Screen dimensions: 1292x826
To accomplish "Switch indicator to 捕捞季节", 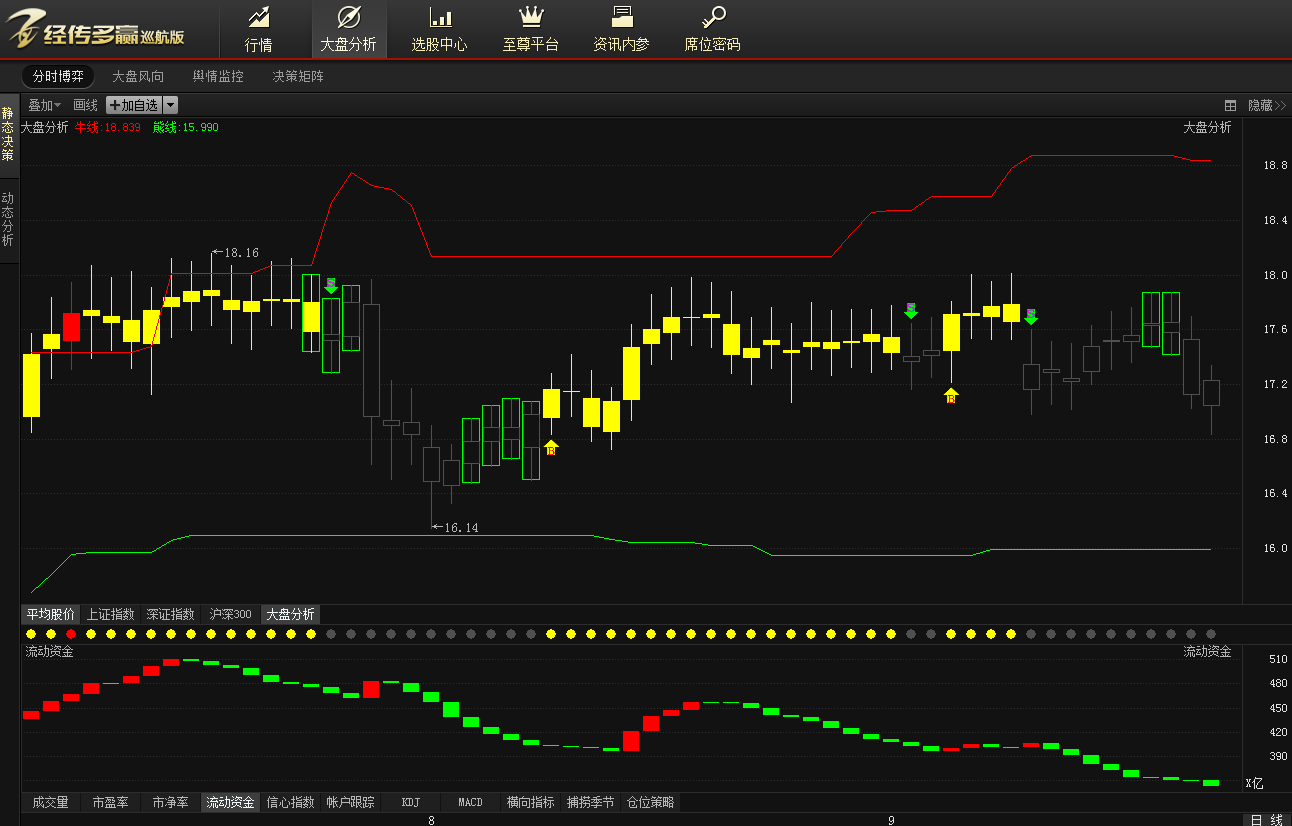I will pyautogui.click(x=590, y=802).
